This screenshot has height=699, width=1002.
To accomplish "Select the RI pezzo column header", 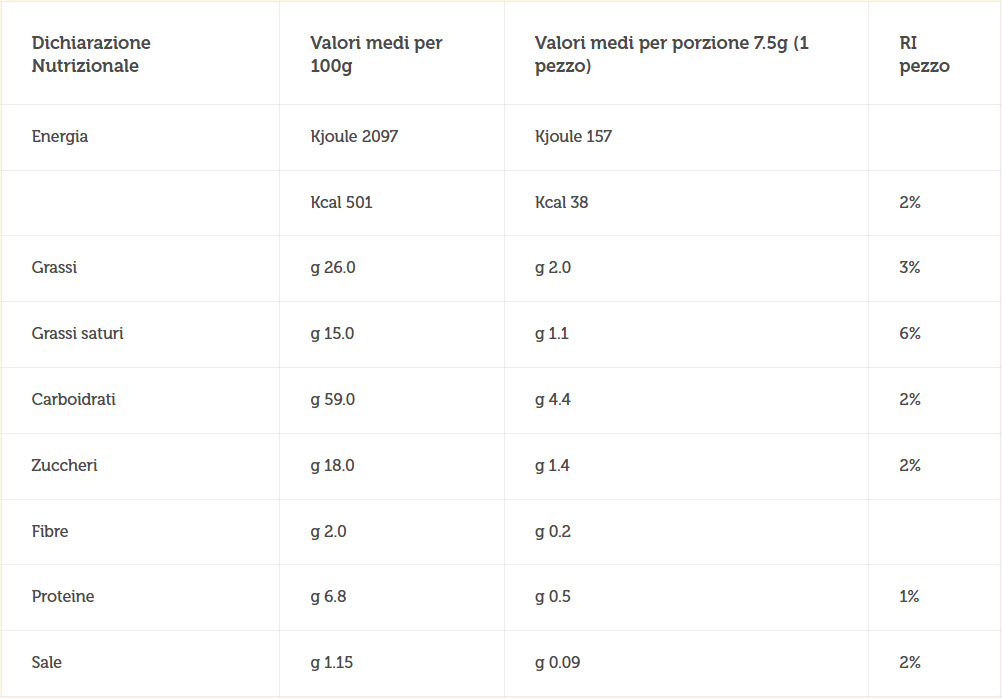I will pyautogui.click(x=924, y=54).
